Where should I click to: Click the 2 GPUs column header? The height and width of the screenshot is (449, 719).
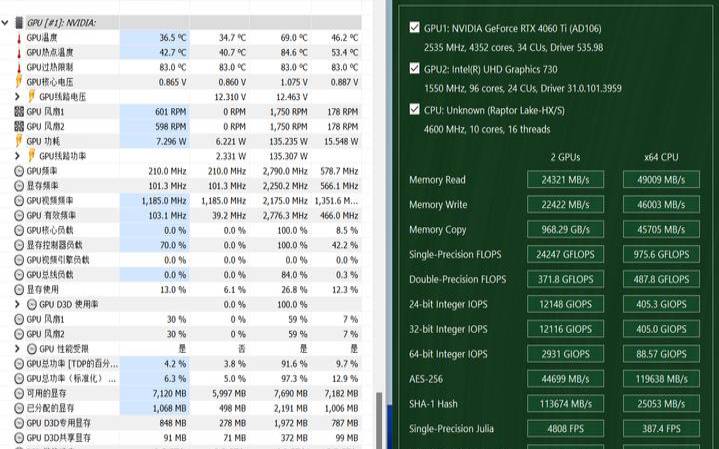[x=565, y=157]
